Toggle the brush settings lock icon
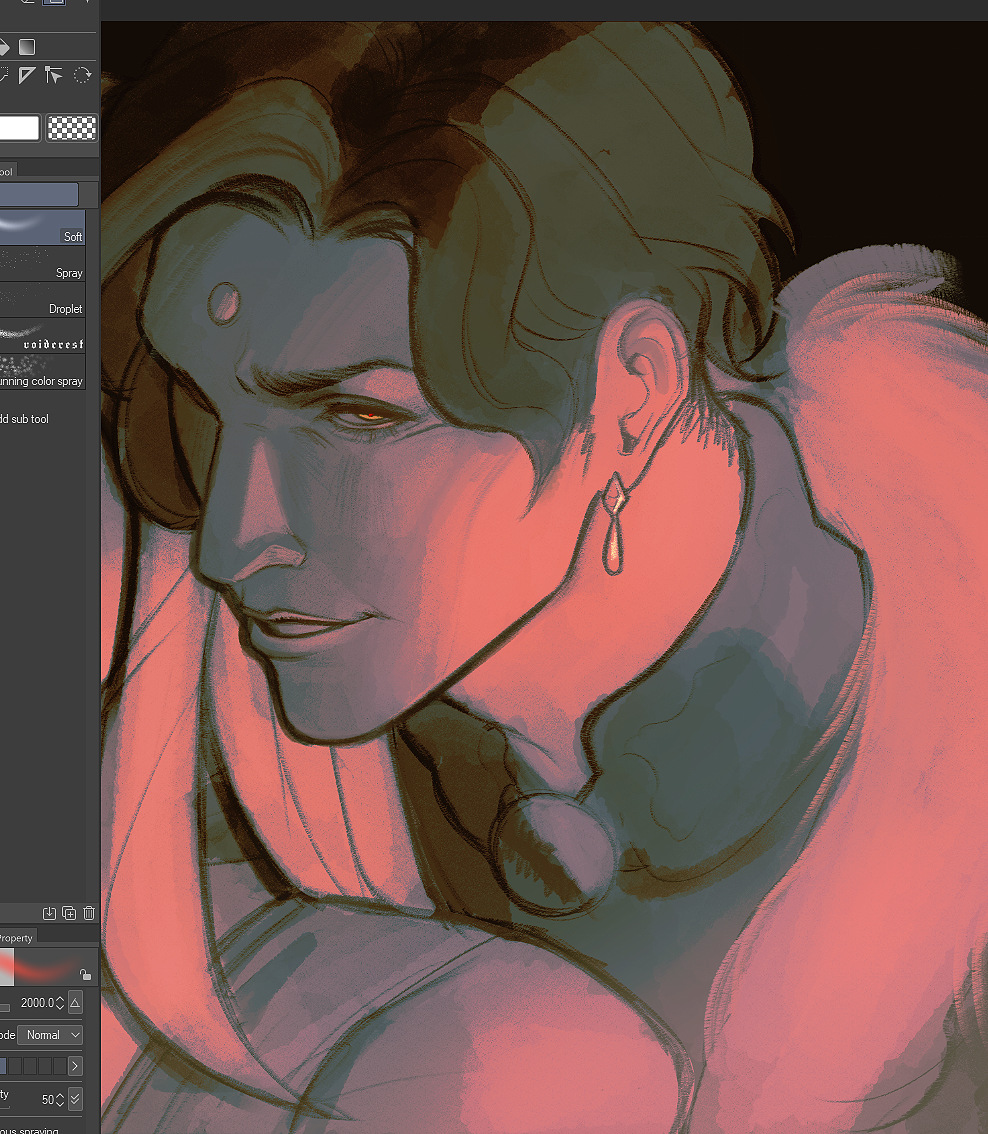 [x=86, y=974]
